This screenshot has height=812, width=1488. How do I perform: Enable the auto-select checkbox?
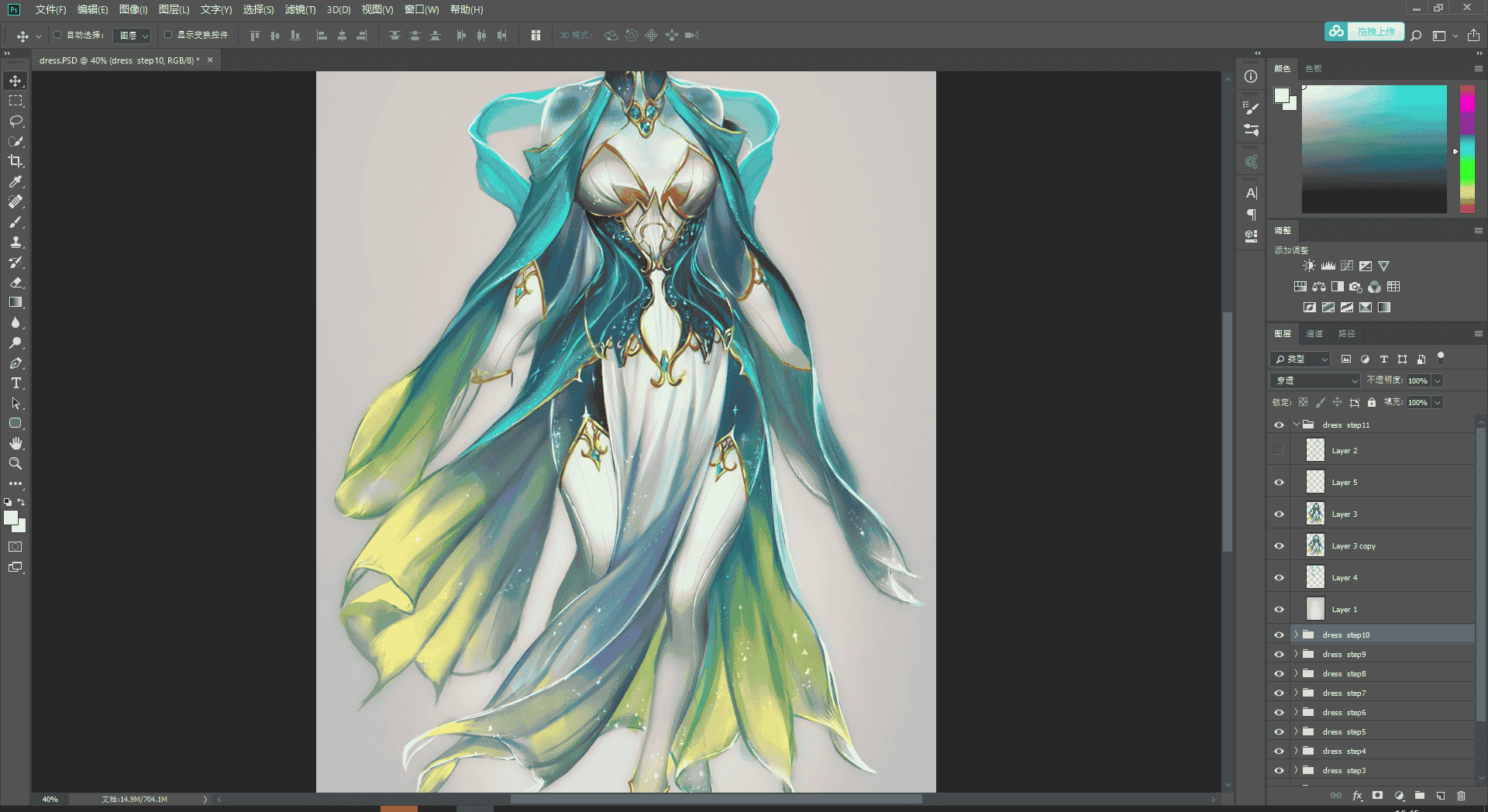57,35
